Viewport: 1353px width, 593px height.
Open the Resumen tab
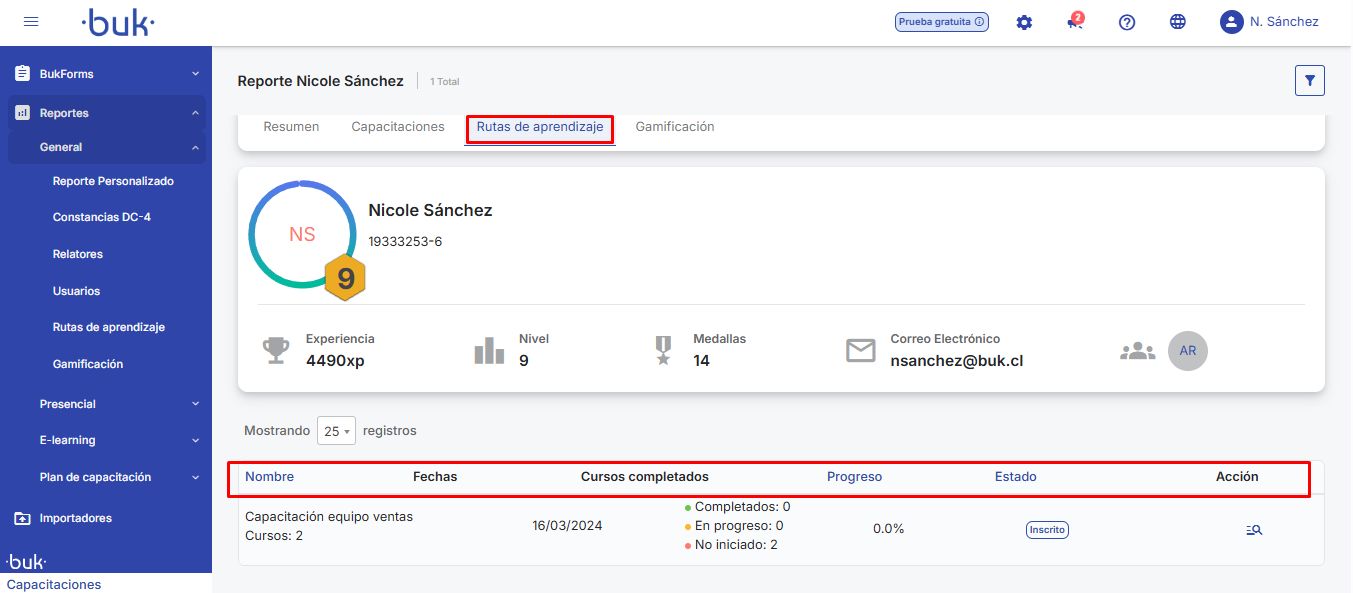[x=291, y=127]
